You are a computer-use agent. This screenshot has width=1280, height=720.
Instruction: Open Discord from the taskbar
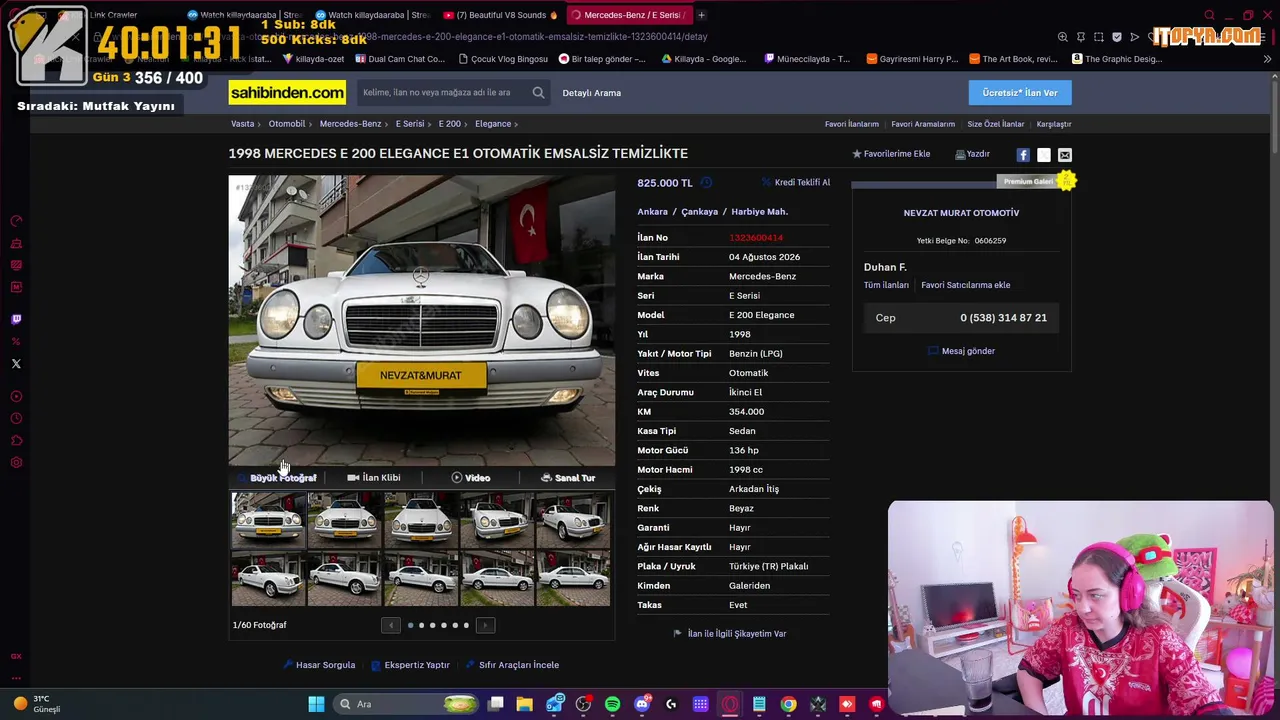(642, 704)
